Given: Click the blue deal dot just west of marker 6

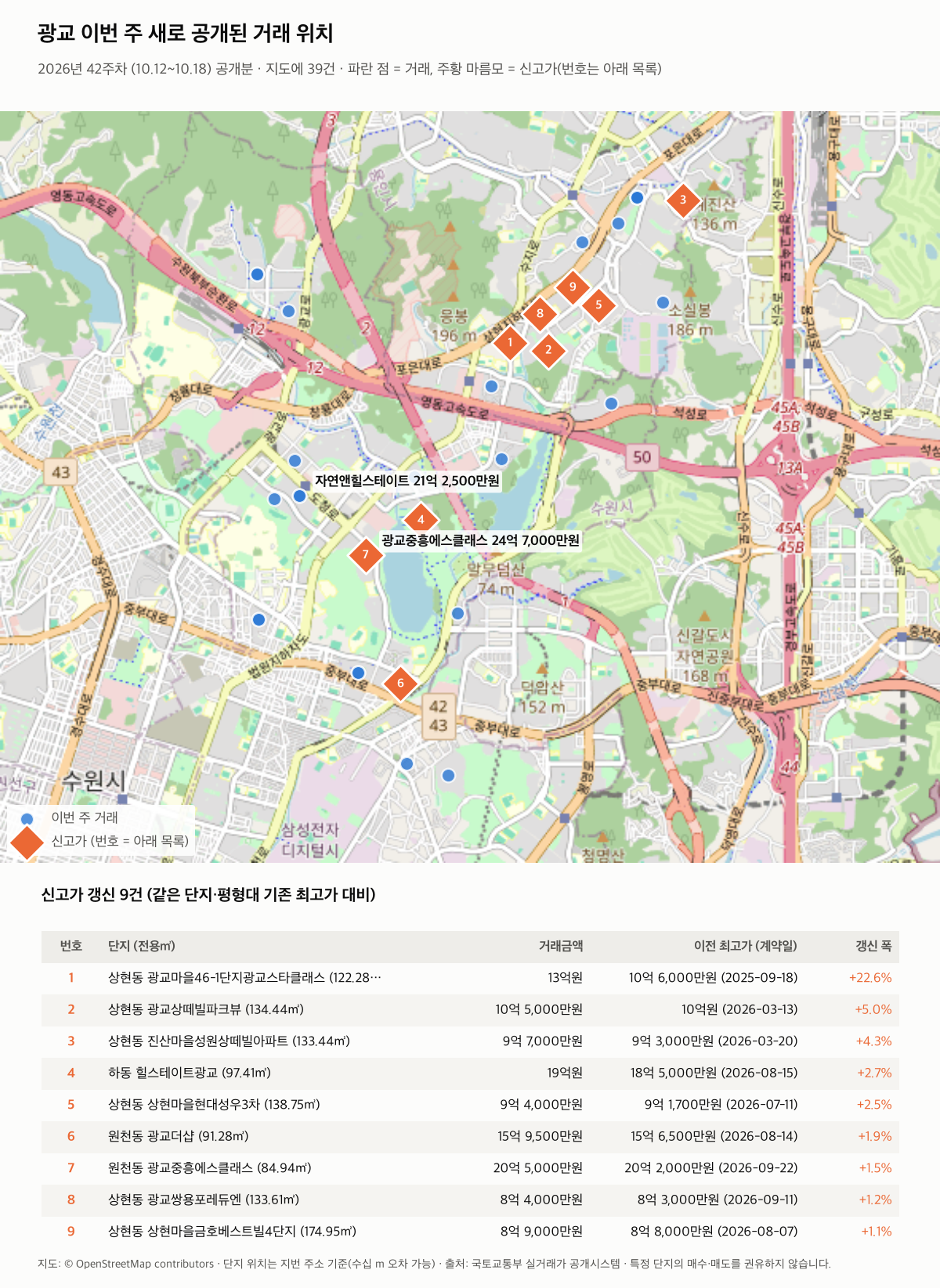Looking at the screenshot, I should coord(359,673).
